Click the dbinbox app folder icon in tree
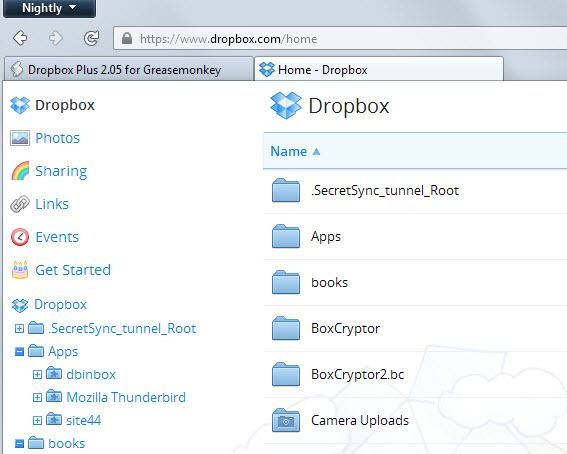 [54, 373]
